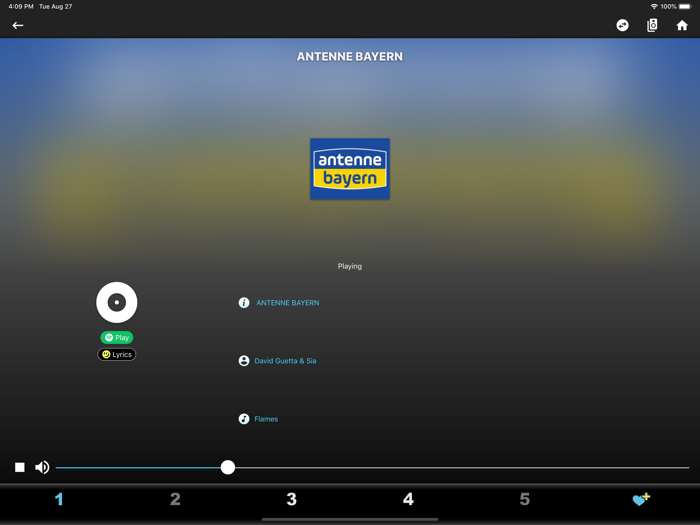Open Flames song title link

(266, 419)
